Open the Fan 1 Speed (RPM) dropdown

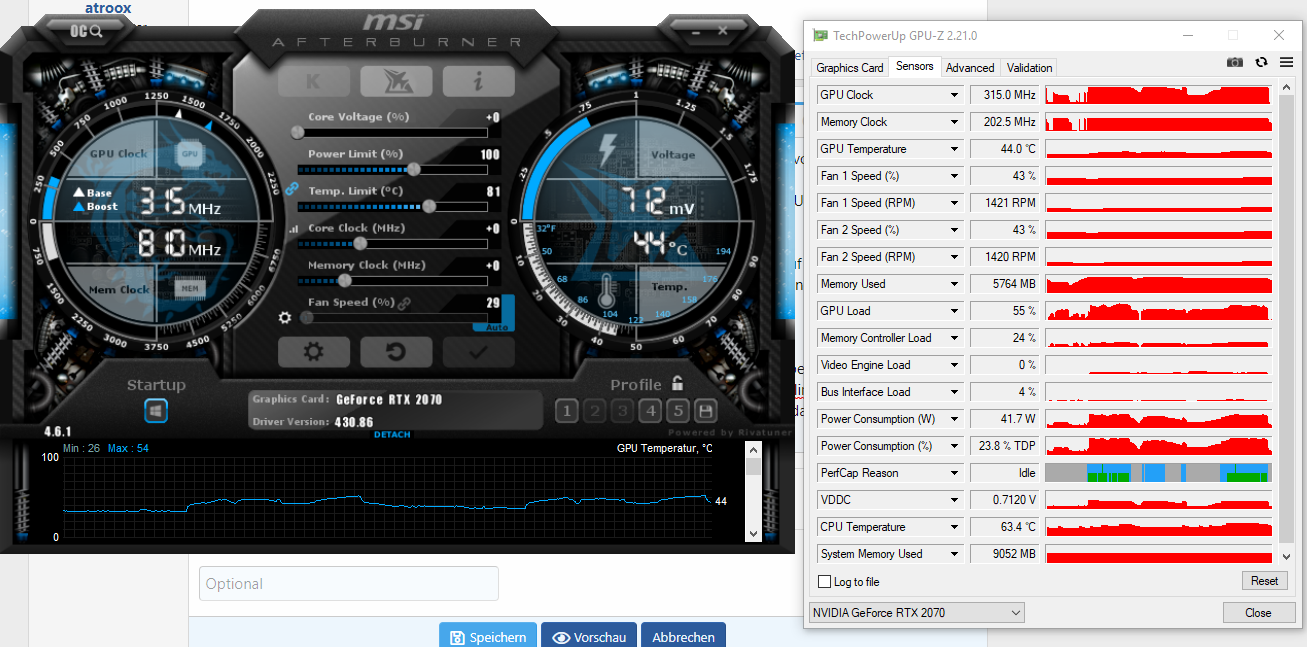coord(954,203)
